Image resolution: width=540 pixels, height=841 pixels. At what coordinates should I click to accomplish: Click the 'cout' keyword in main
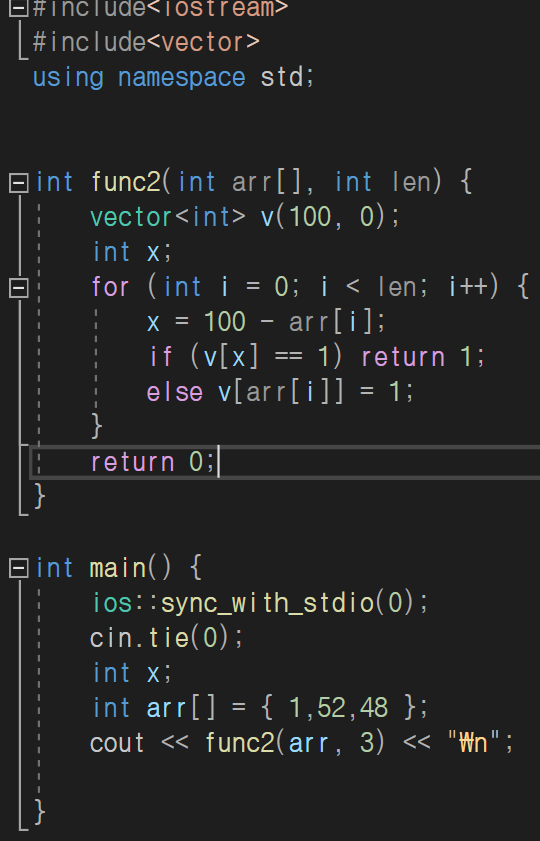pyautogui.click(x=117, y=743)
